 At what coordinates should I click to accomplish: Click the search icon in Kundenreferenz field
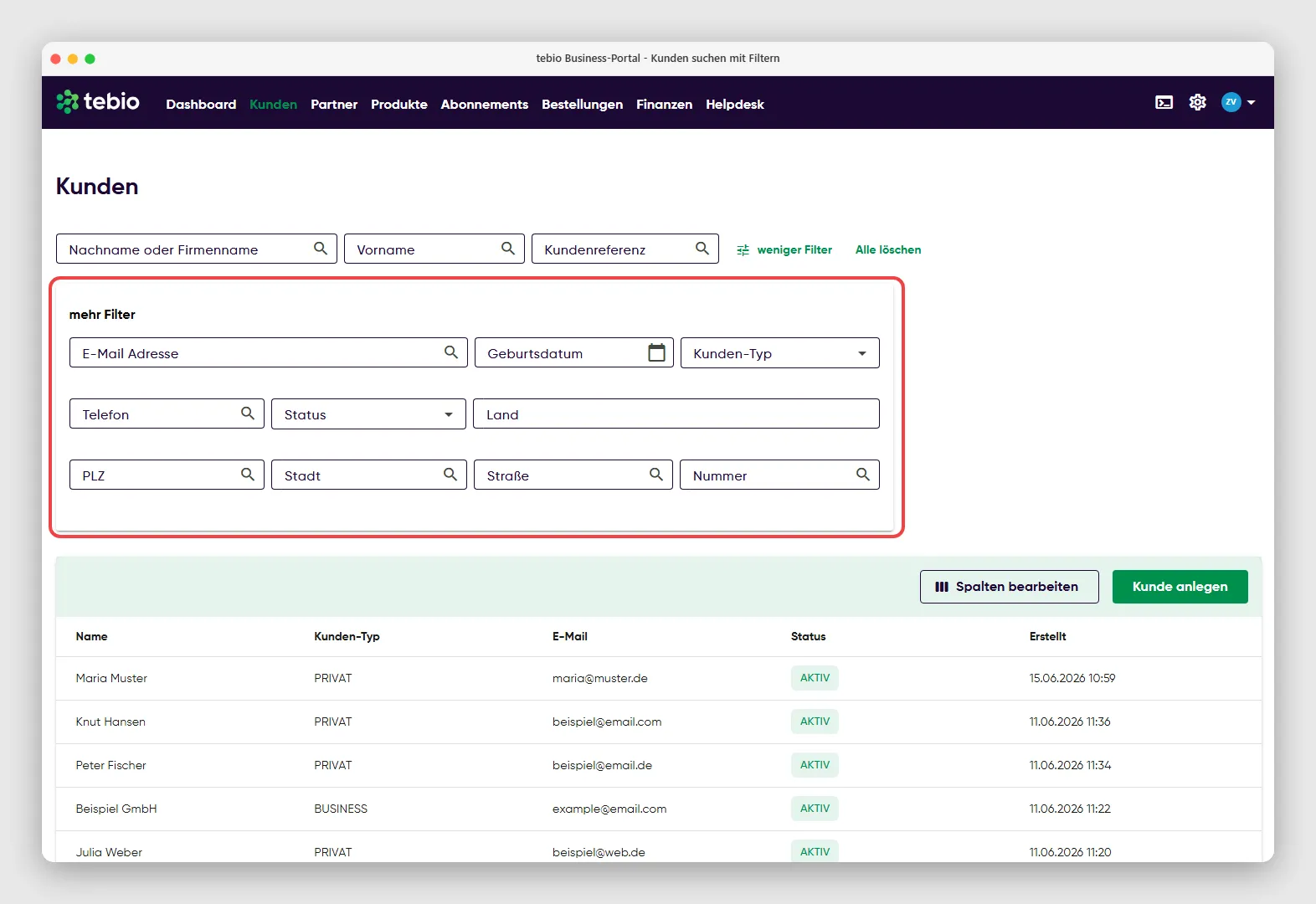point(702,249)
